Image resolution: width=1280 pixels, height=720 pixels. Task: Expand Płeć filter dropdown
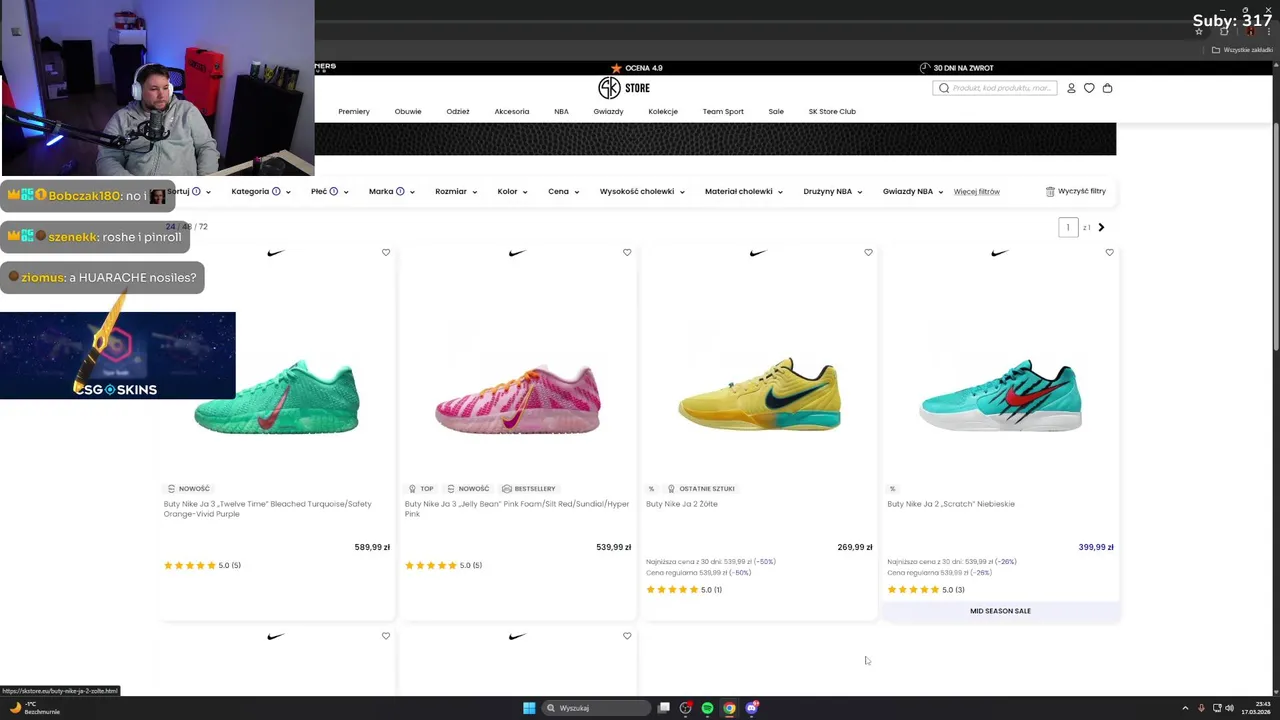[329, 191]
